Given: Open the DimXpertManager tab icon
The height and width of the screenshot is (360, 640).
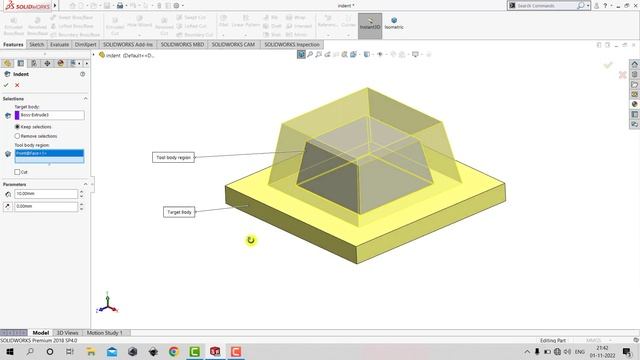Looking at the screenshot, I should 47,63.
